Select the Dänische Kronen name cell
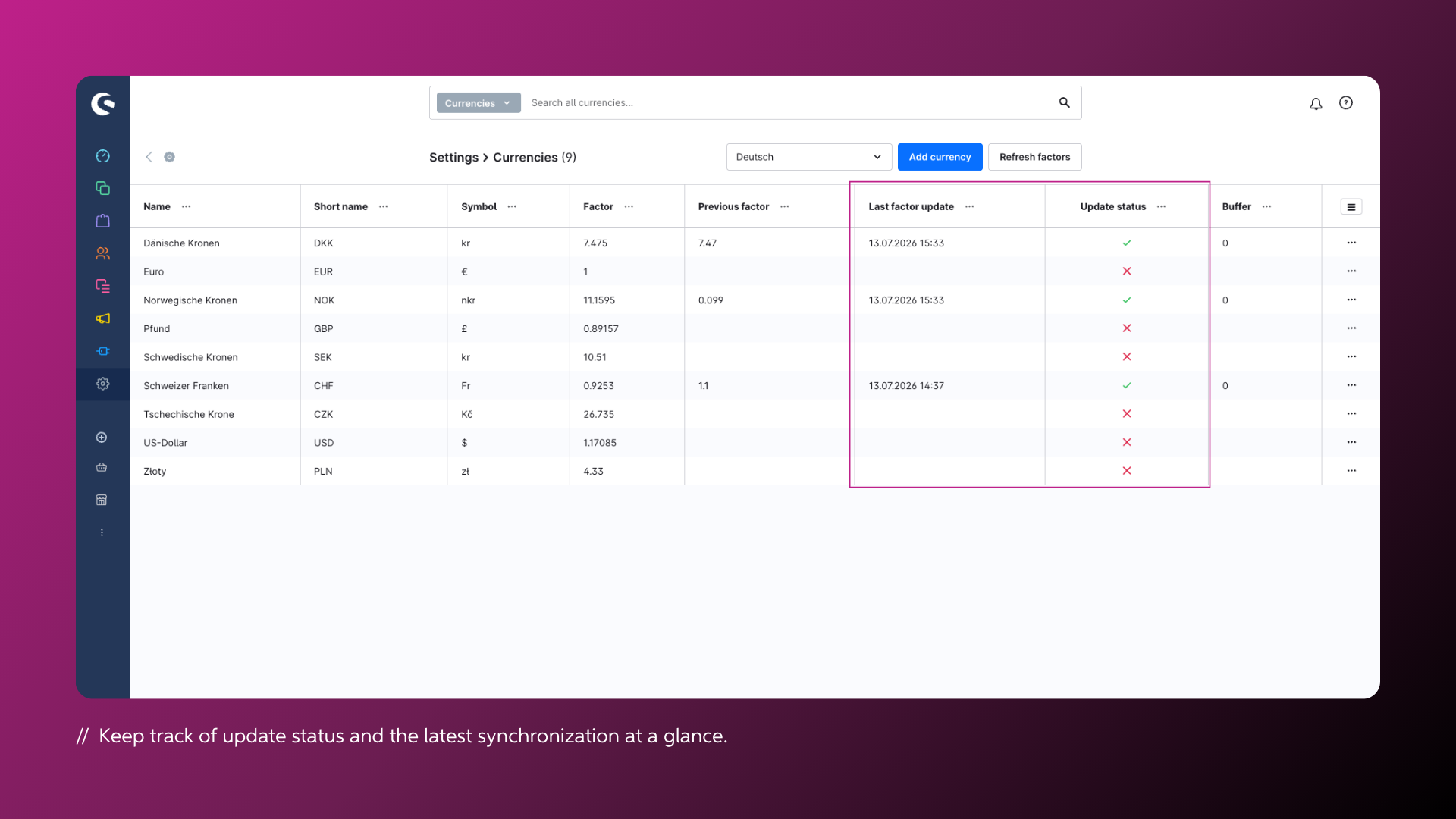The height and width of the screenshot is (819, 1456). click(x=182, y=243)
